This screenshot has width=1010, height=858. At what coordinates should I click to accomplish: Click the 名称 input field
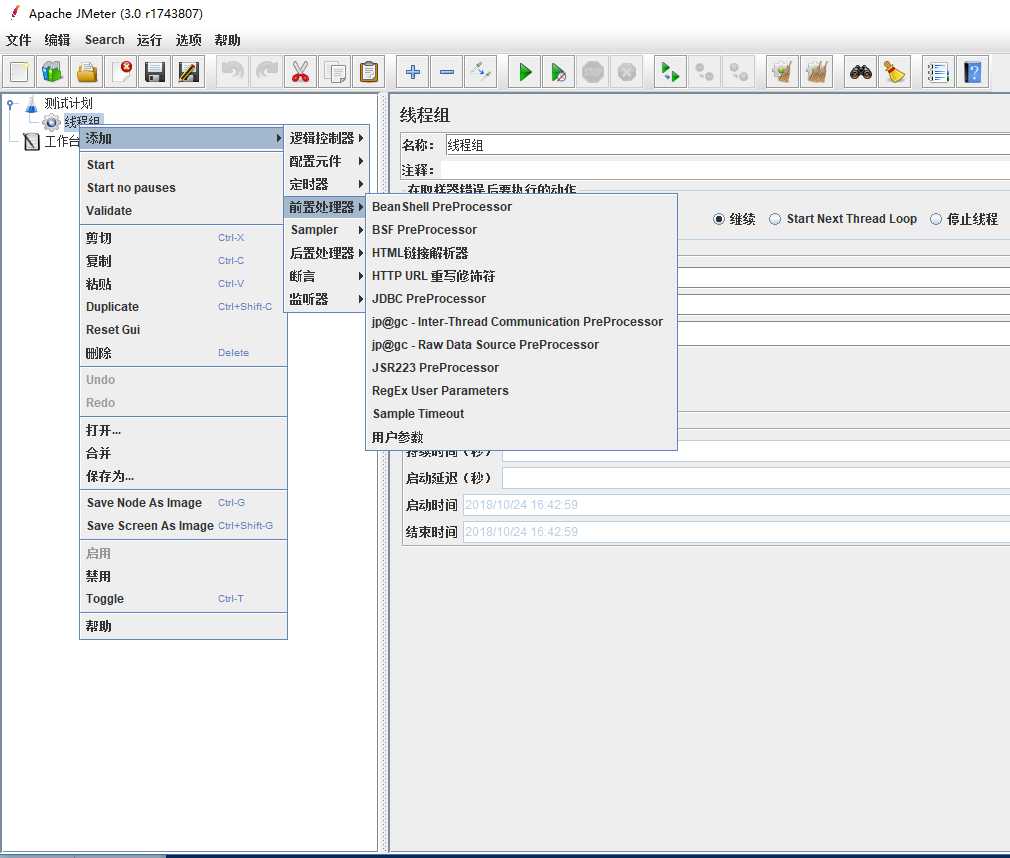(727, 145)
